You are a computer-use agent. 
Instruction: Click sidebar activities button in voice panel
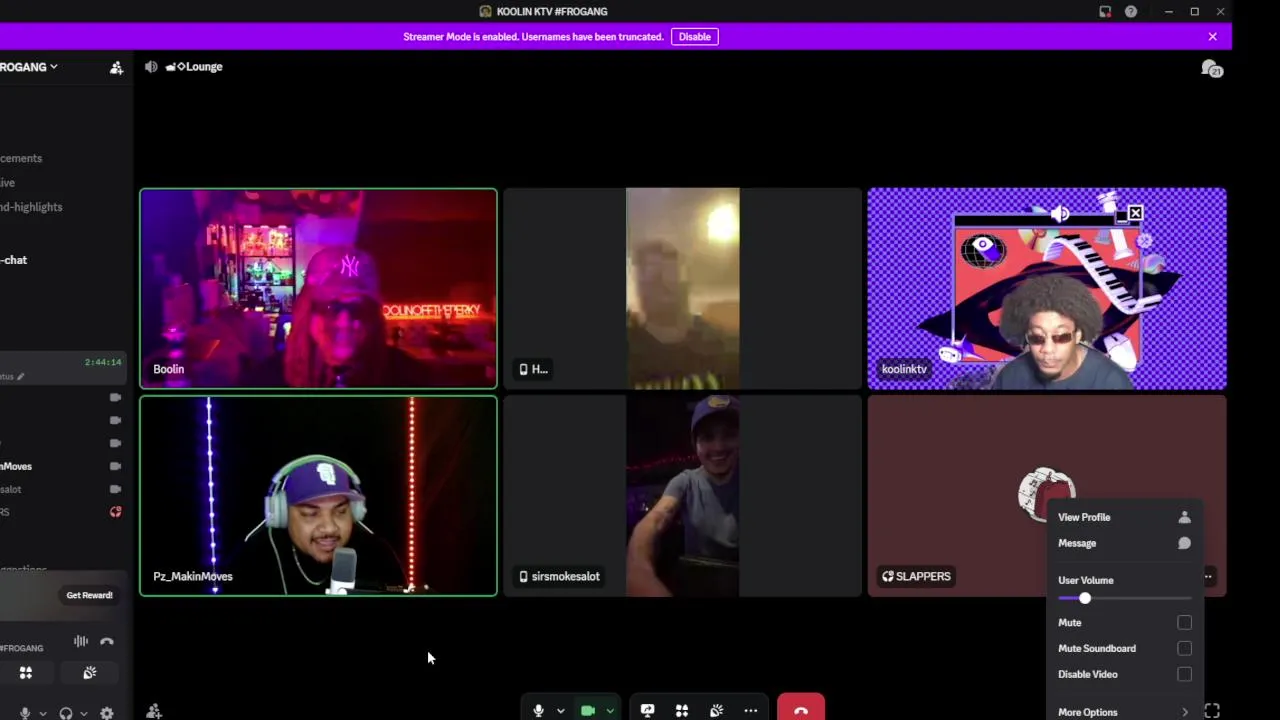[x=26, y=673]
